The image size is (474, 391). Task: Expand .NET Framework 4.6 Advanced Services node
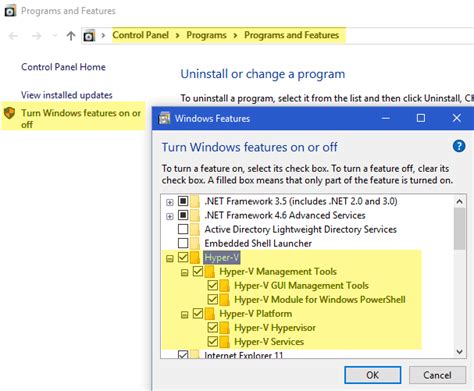(170, 216)
